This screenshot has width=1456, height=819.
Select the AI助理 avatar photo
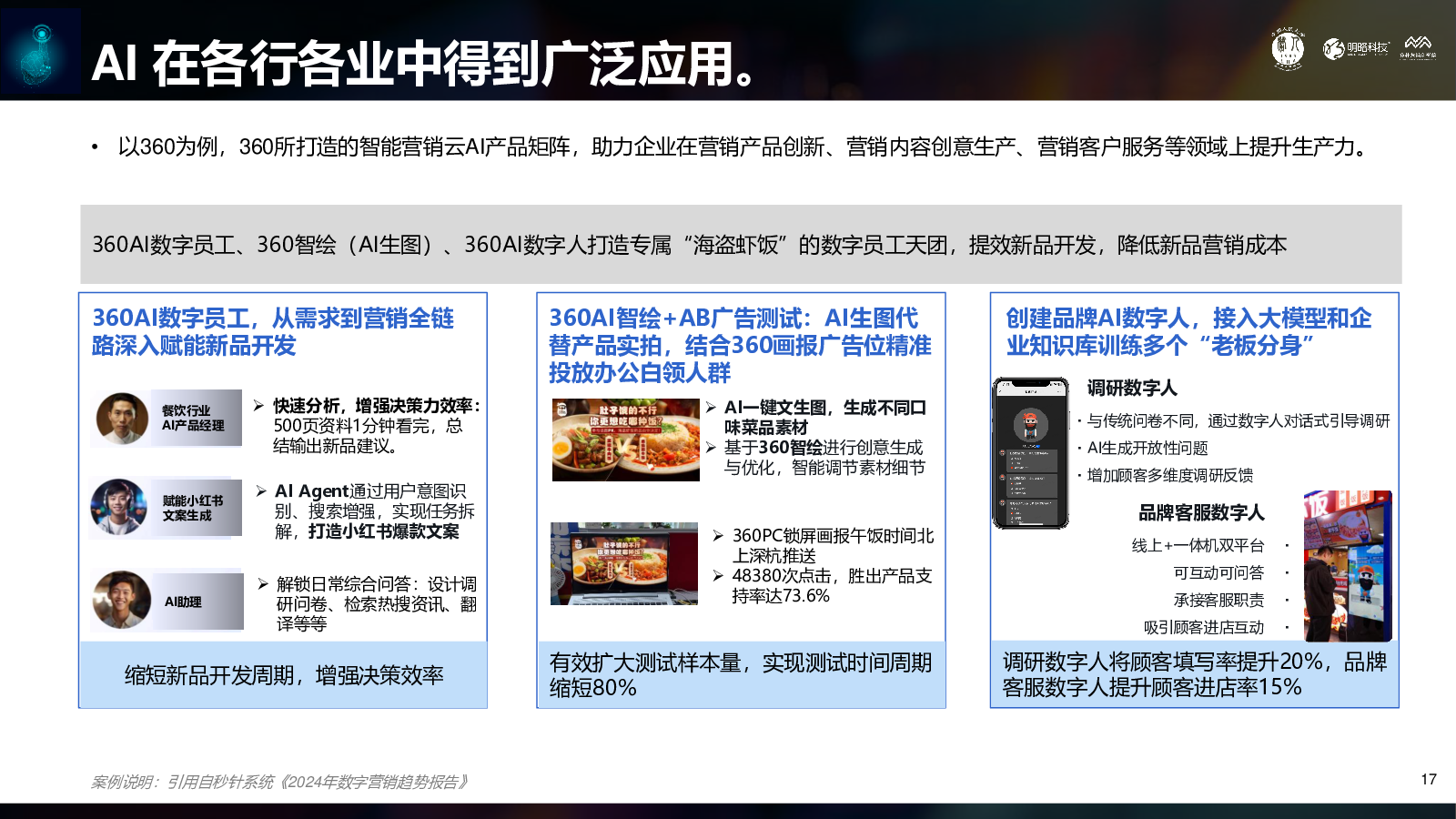(122, 600)
